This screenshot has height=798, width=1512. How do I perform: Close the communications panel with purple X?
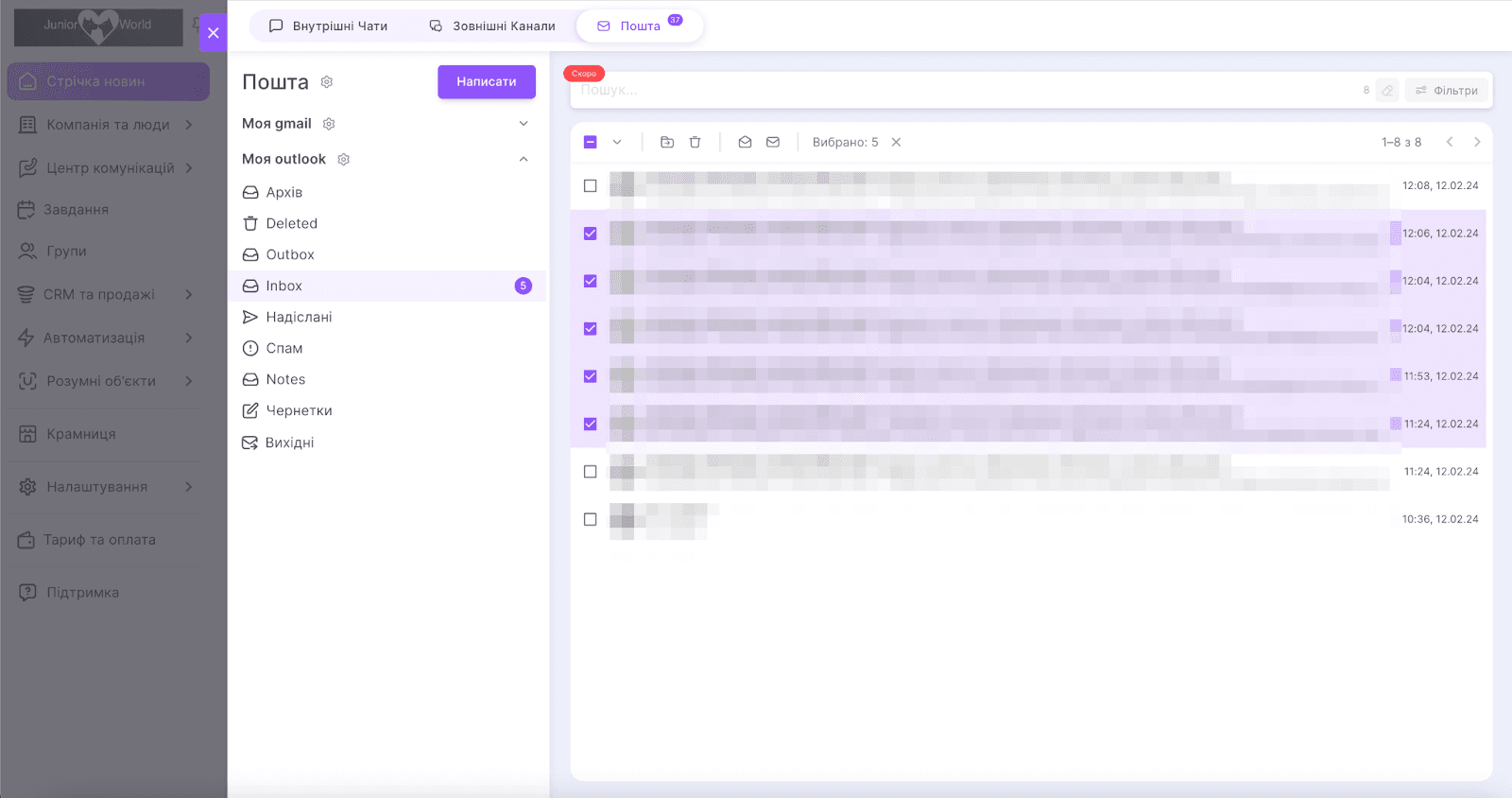click(214, 33)
